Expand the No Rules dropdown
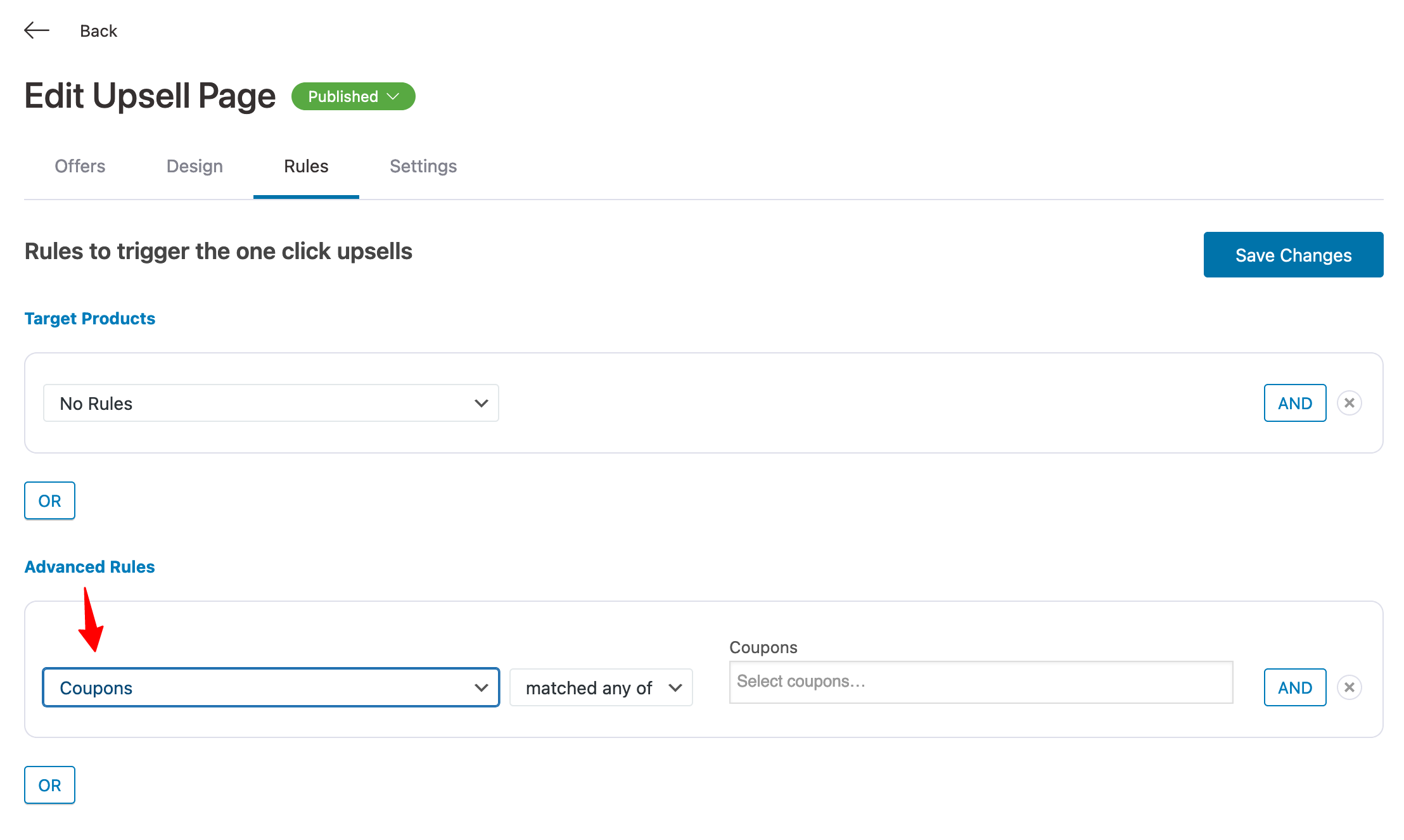This screenshot has width=1404, height=840. pyautogui.click(x=271, y=403)
